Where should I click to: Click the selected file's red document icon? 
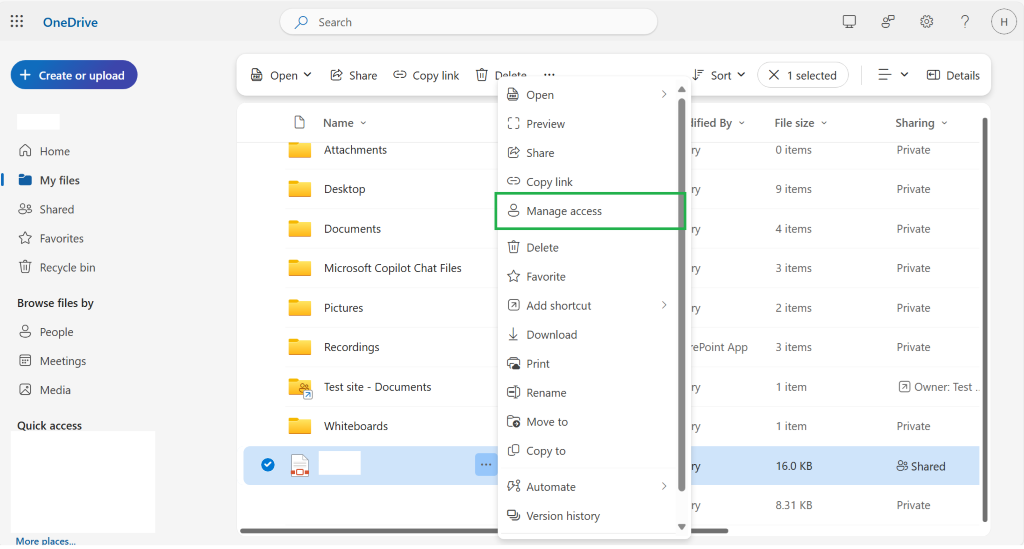(300, 465)
